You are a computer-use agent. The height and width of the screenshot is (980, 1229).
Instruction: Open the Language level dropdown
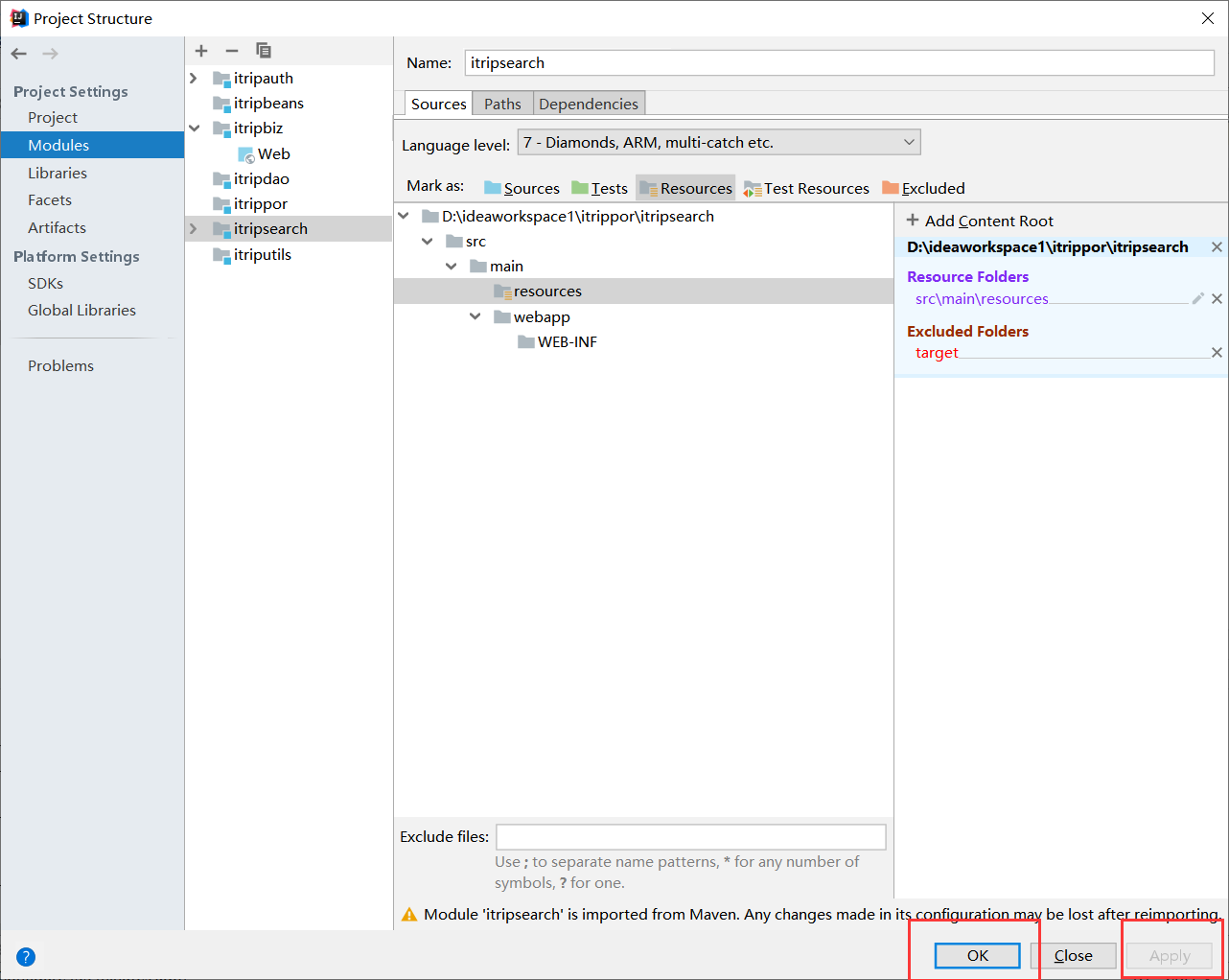click(x=719, y=143)
